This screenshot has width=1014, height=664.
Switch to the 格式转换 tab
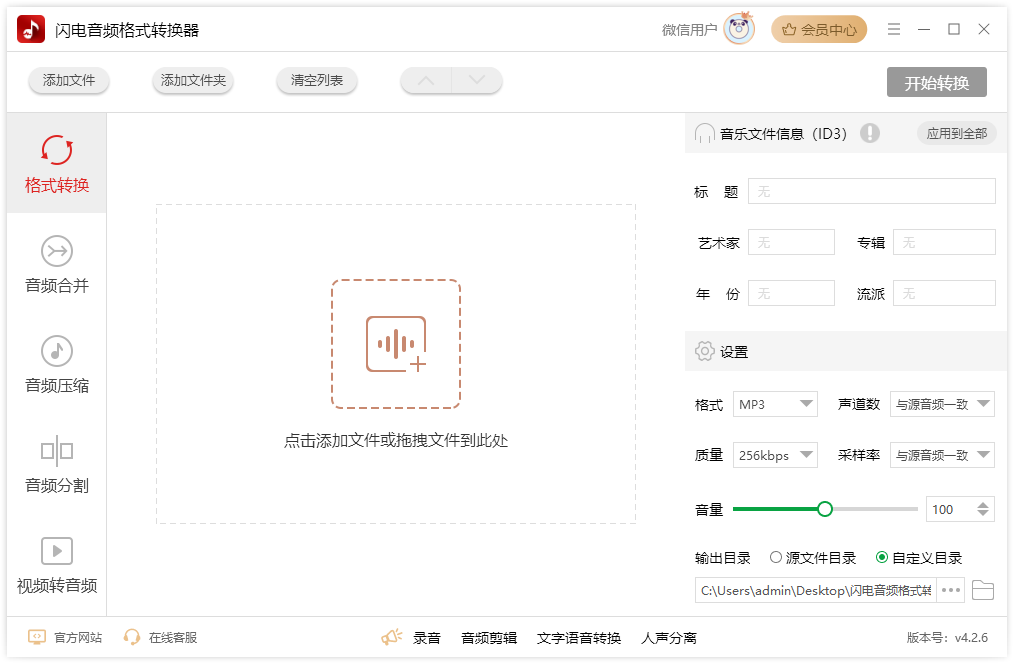[x=57, y=165]
